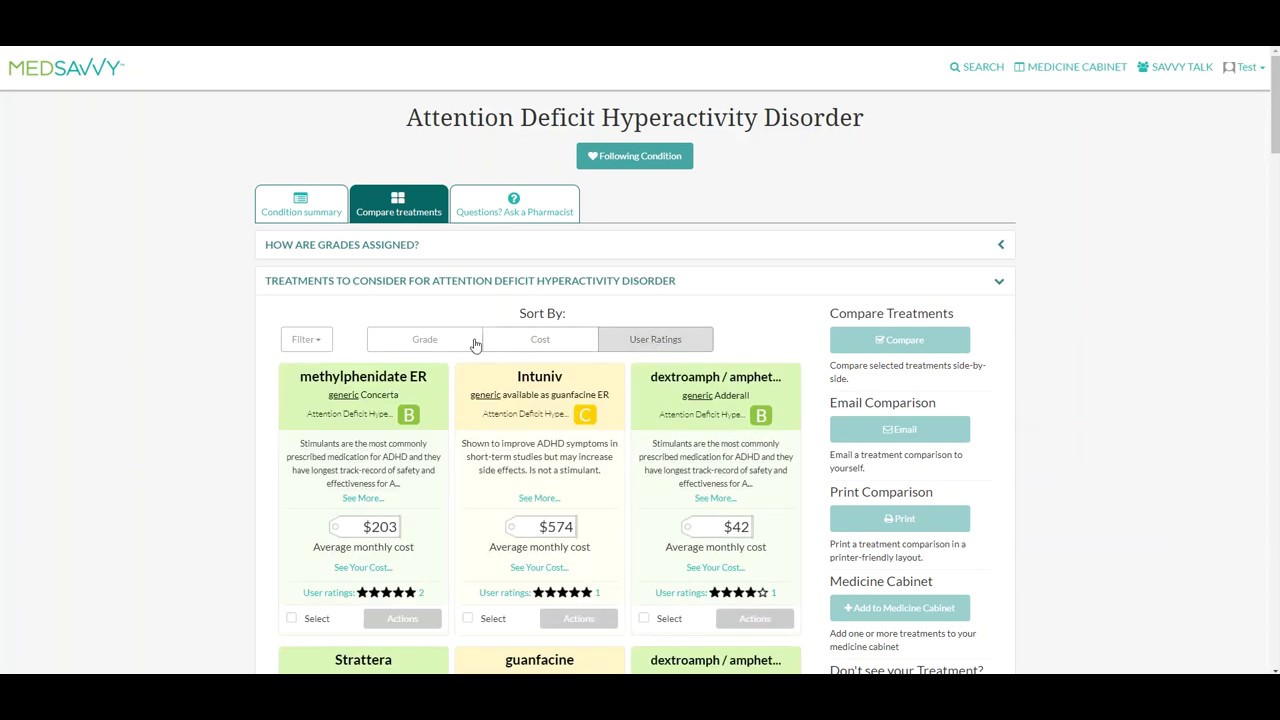Image resolution: width=1280 pixels, height=720 pixels.
Task: Click the Test user profile icon
Action: pyautogui.click(x=1229, y=67)
